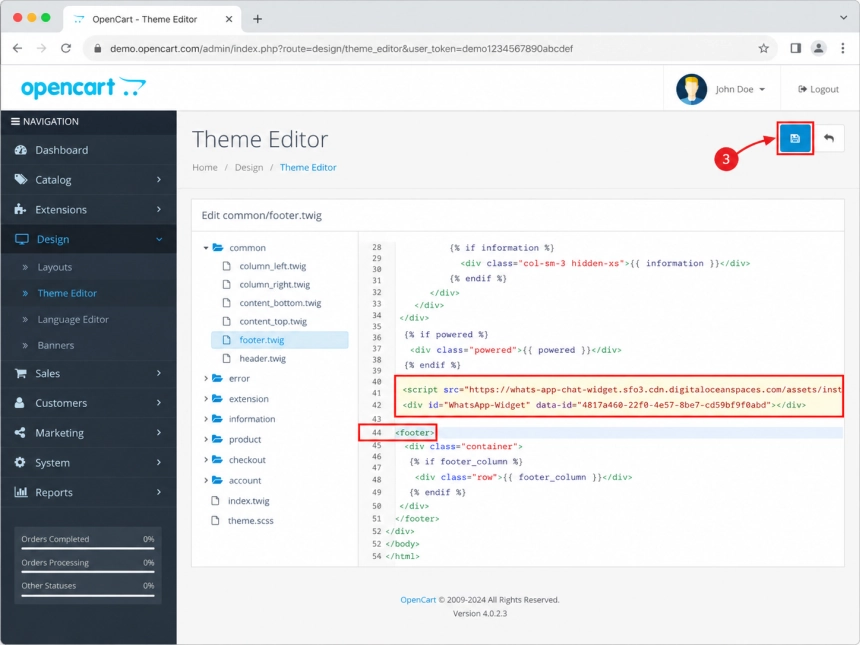Screen dimensions: 860x645
Task: Open Banners submenu item
Action: [55, 345]
